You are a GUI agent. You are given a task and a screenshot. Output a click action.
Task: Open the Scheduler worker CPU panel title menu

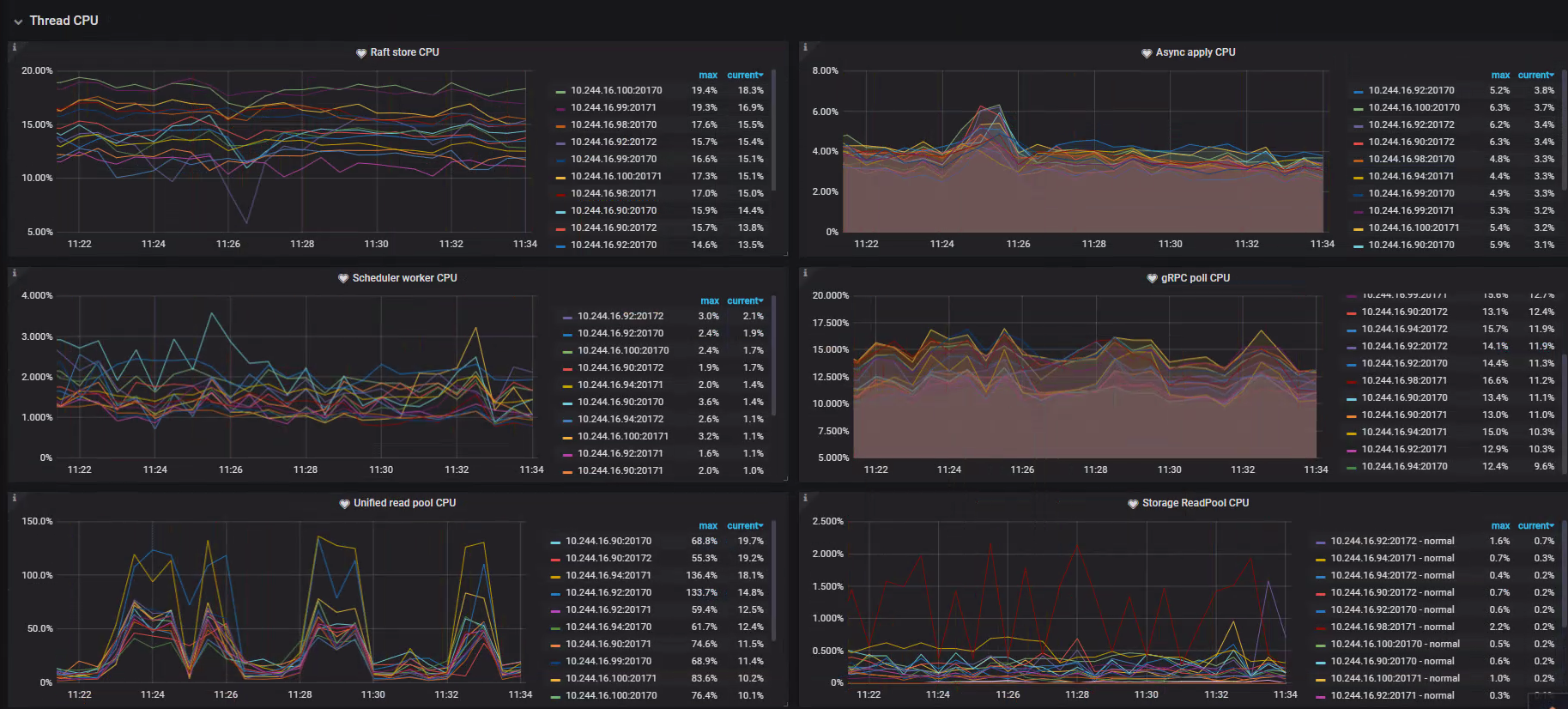click(x=404, y=278)
